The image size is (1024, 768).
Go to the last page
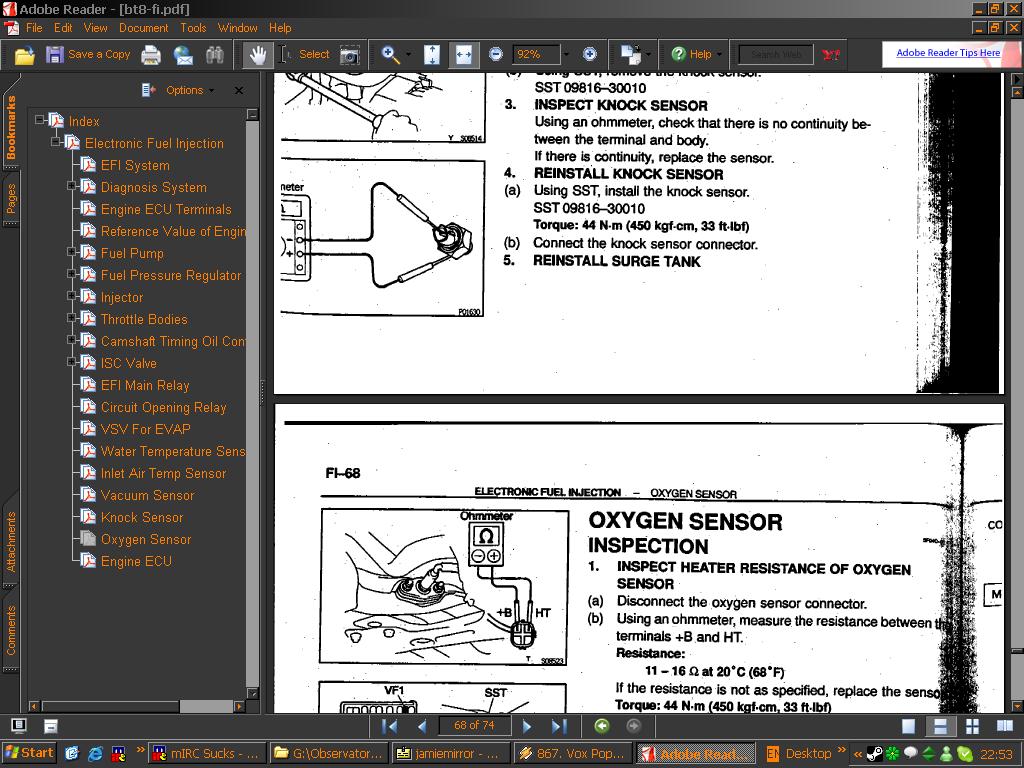[559, 726]
